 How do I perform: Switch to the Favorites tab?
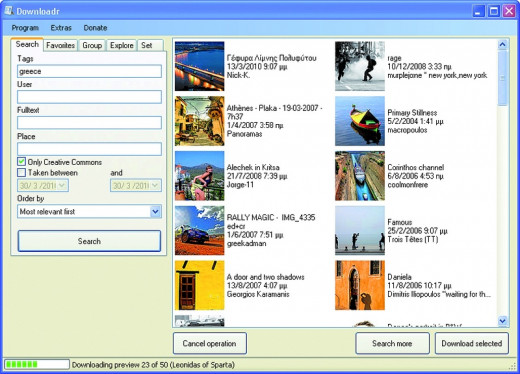pos(60,45)
